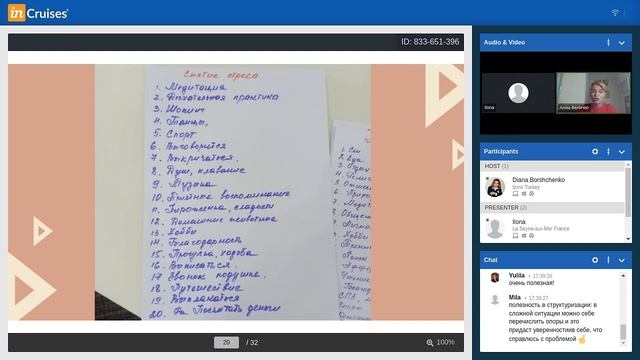
Task: Click Yuliia's avatar in Chat
Action: tap(495, 278)
